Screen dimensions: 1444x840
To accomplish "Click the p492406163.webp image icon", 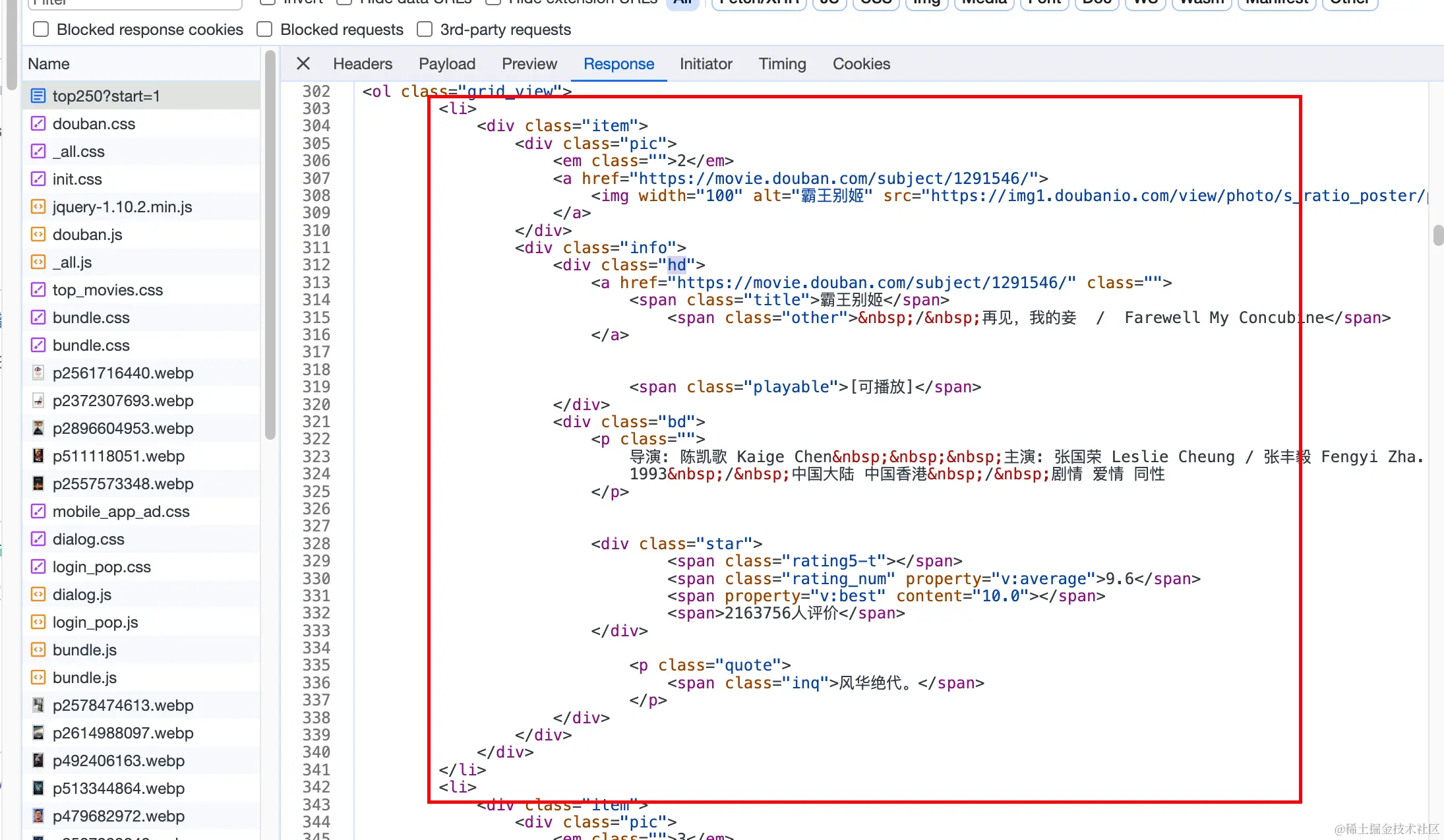I will (38, 761).
